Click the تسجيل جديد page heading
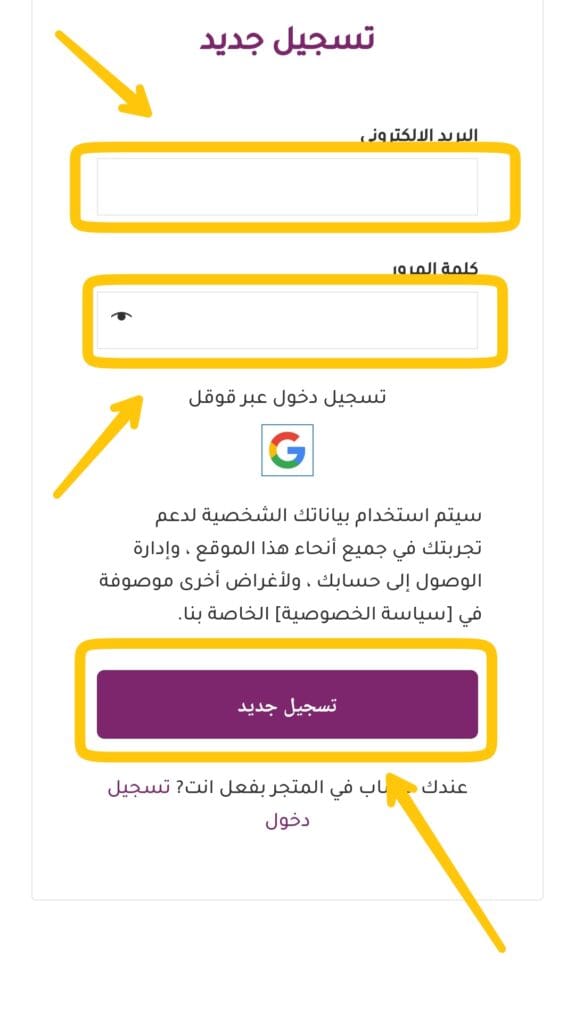The width and height of the screenshot is (575, 1024). [288, 39]
